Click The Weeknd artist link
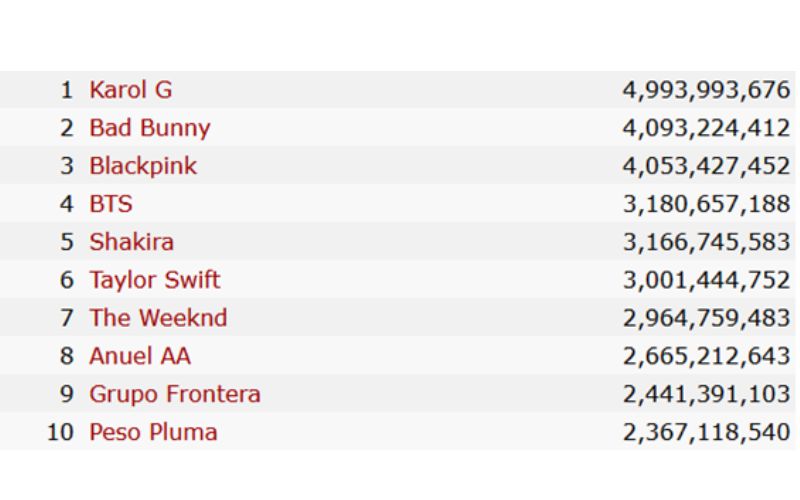The width and height of the screenshot is (800, 500). 158,318
